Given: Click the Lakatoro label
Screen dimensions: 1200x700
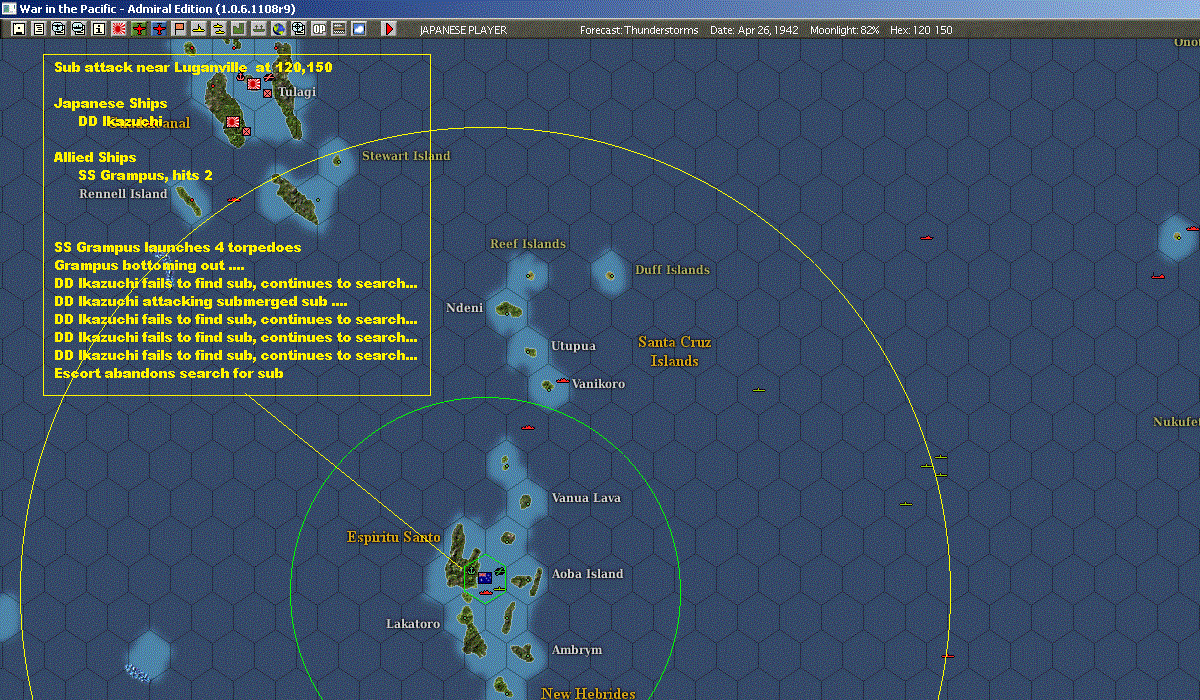Looking at the screenshot, I should 413,624.
